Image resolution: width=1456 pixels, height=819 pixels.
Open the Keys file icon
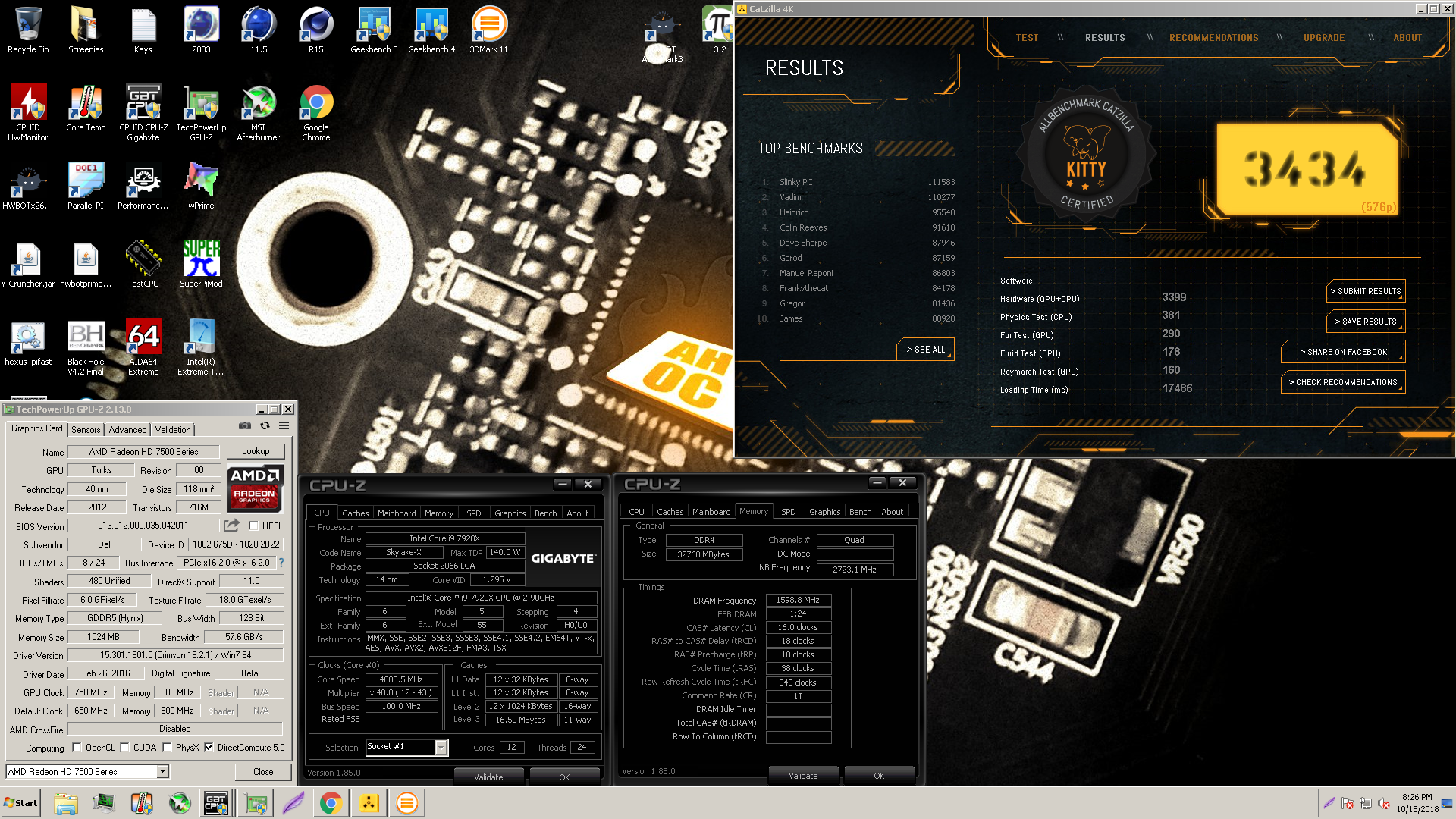pyautogui.click(x=143, y=30)
